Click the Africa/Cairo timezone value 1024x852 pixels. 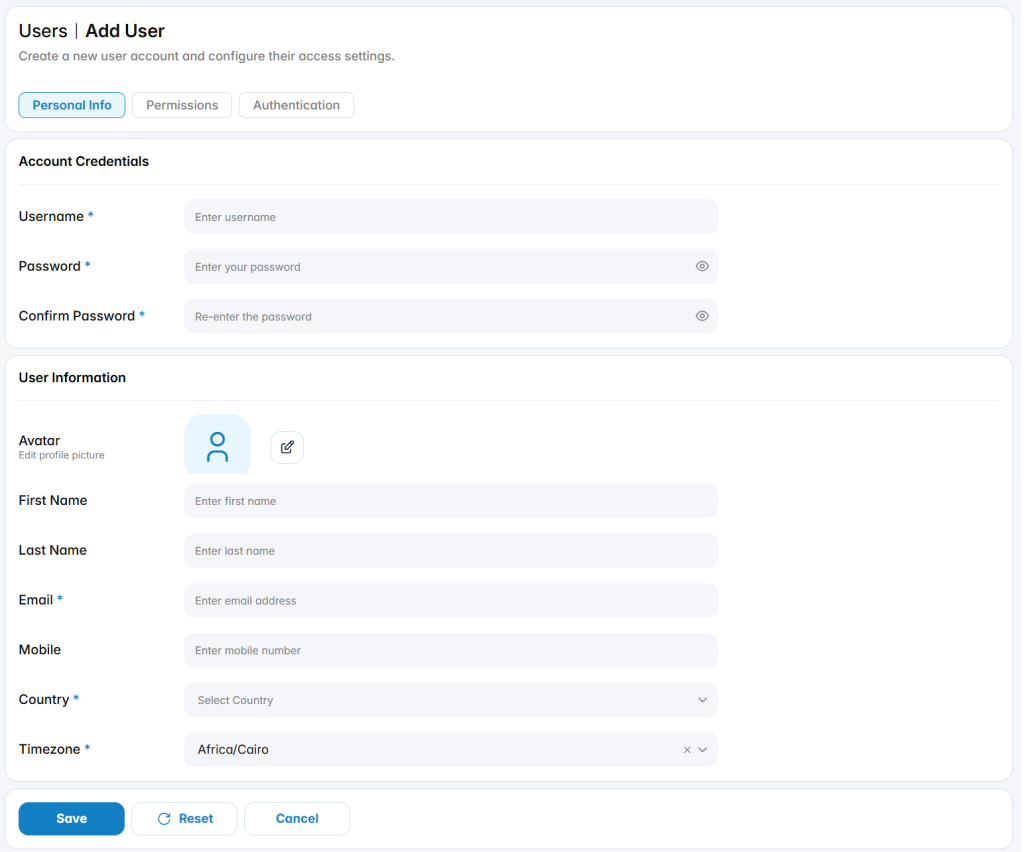click(x=233, y=749)
